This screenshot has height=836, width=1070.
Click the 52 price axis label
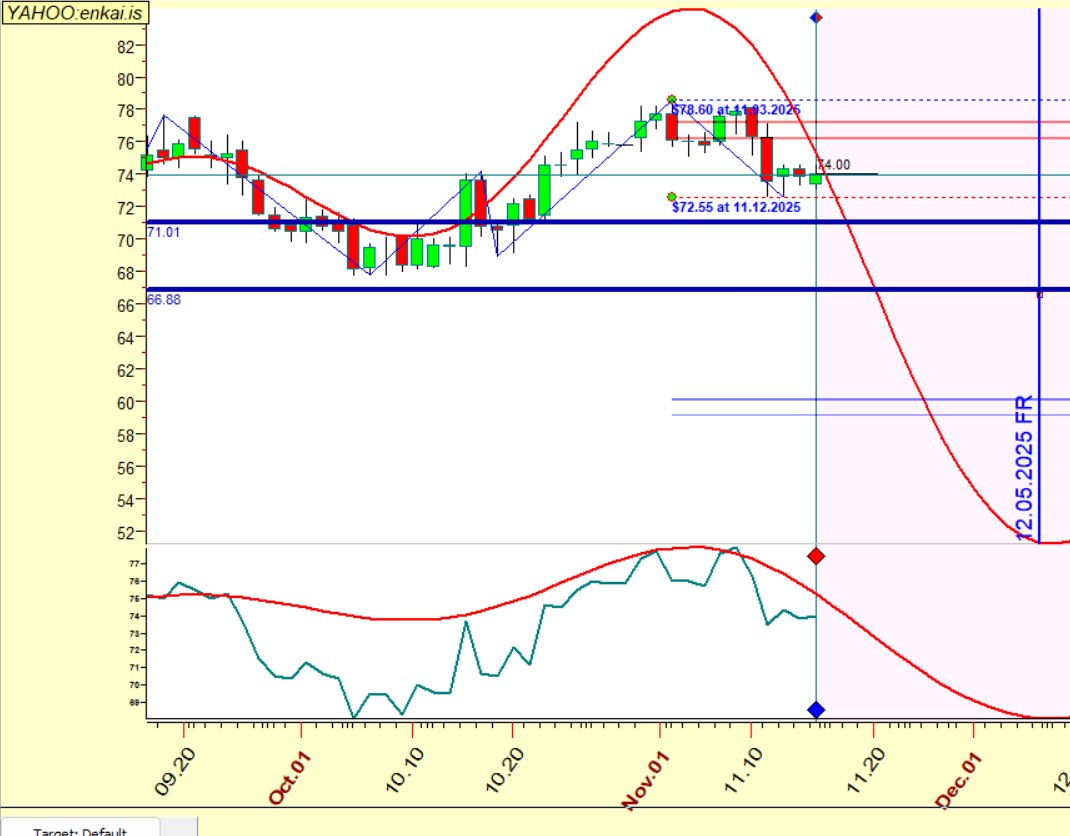(x=126, y=532)
